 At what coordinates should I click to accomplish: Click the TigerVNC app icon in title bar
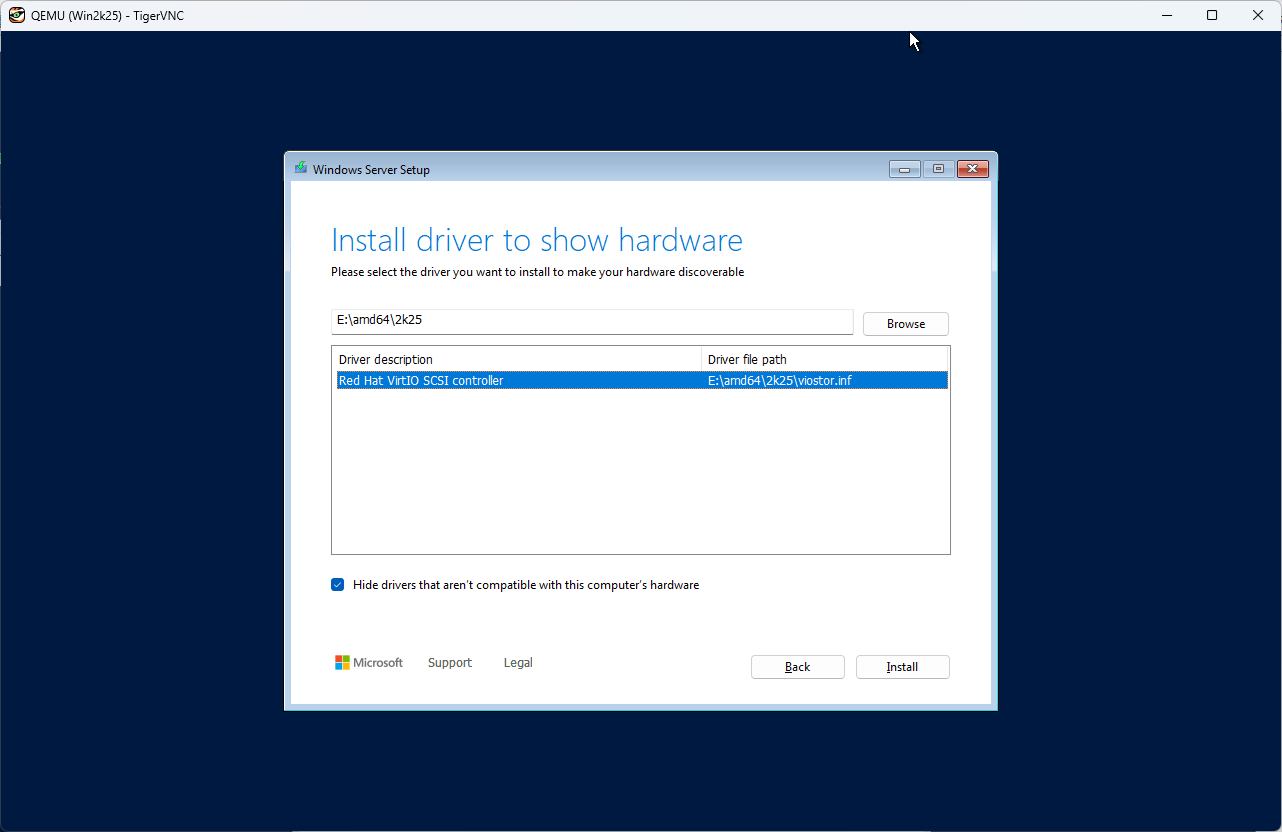point(16,15)
